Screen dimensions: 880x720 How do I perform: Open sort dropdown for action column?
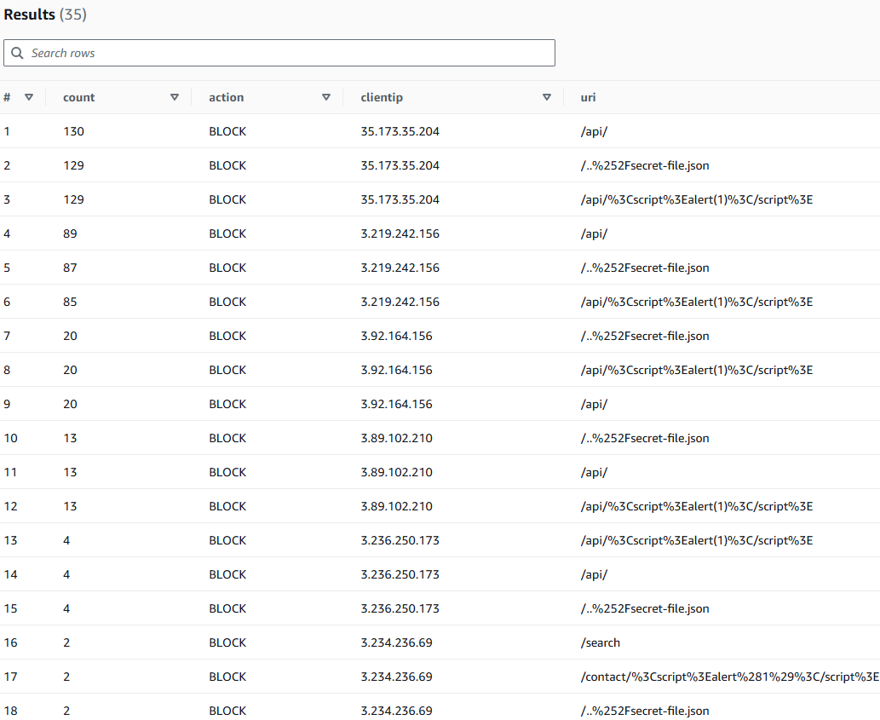pos(326,97)
